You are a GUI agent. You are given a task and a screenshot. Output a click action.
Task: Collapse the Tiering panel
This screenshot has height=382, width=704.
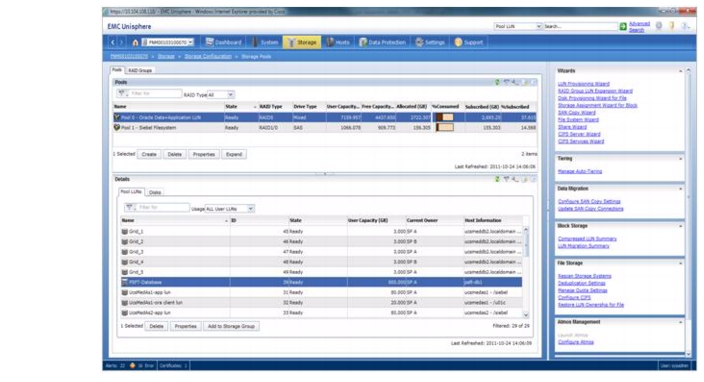pos(680,159)
